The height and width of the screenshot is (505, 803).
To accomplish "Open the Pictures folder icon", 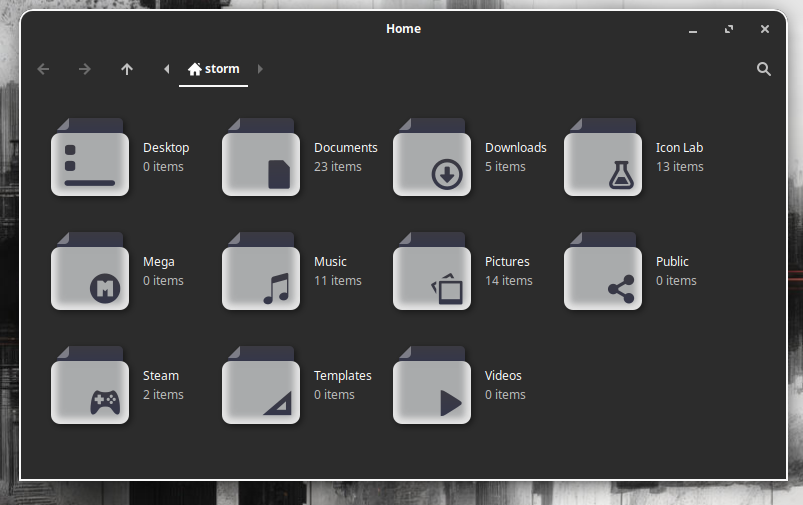I will (432, 271).
